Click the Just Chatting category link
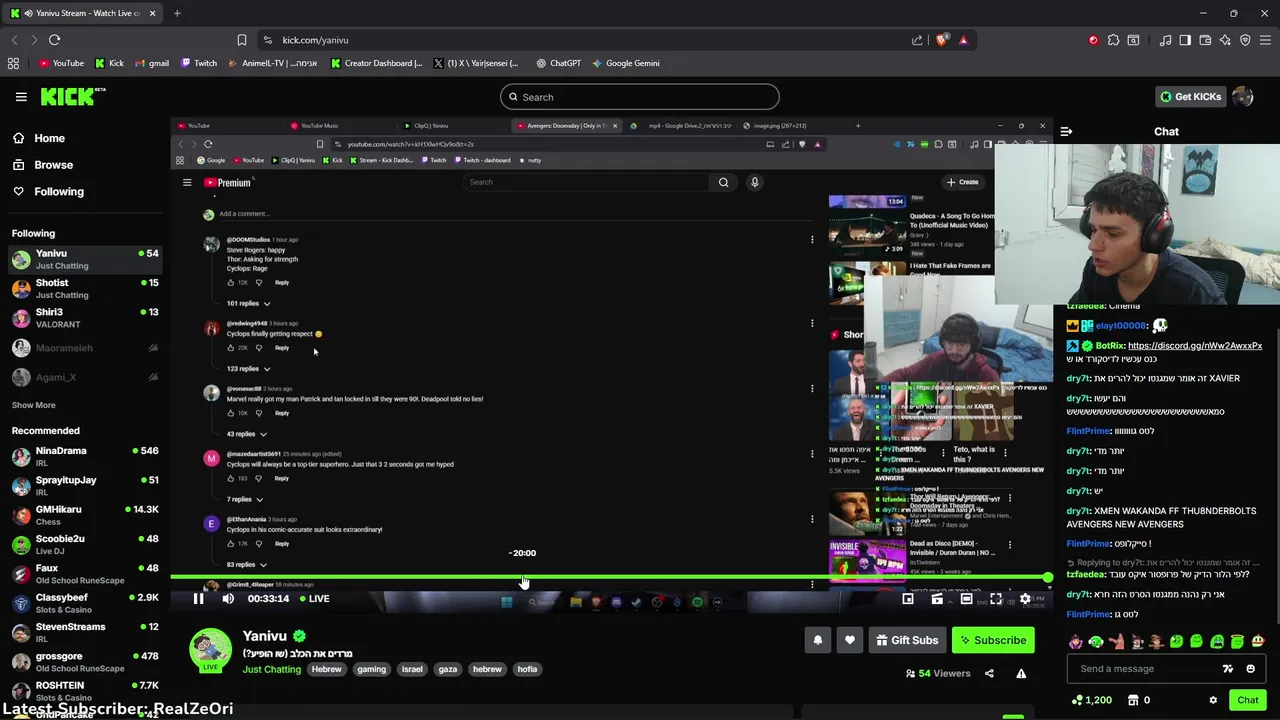The width and height of the screenshot is (1280, 720). 271,669
